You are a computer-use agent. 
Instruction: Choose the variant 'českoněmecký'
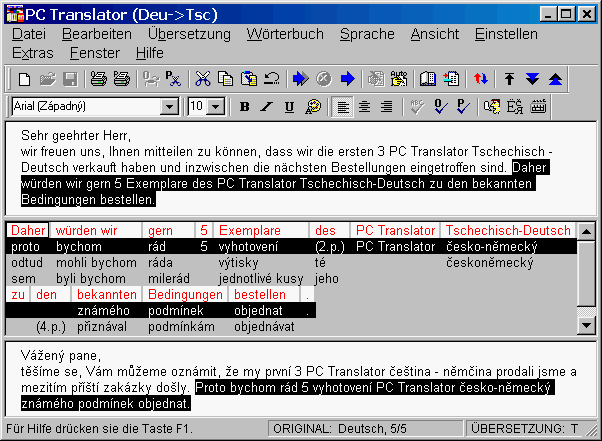pyautogui.click(x=490, y=263)
